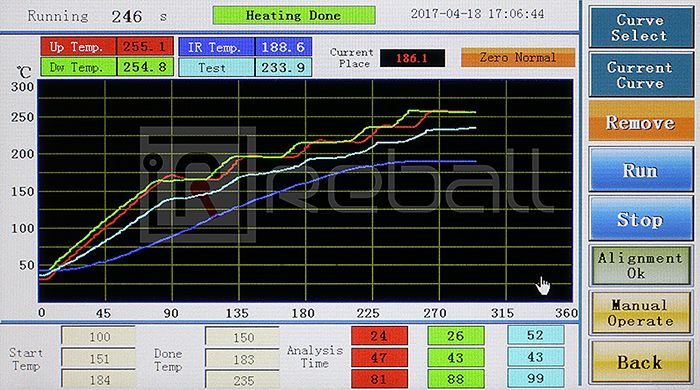Edit the Done Temp field showing 183
The width and height of the screenshot is (700, 390).
(x=242, y=359)
